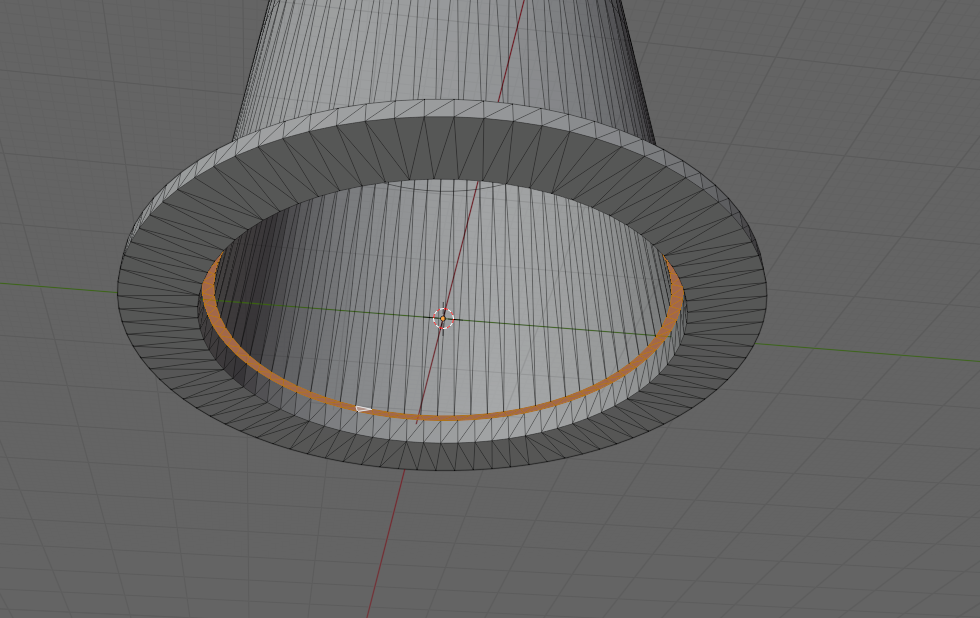
Task: Select the white highlighted active triangle face
Action: (362, 408)
